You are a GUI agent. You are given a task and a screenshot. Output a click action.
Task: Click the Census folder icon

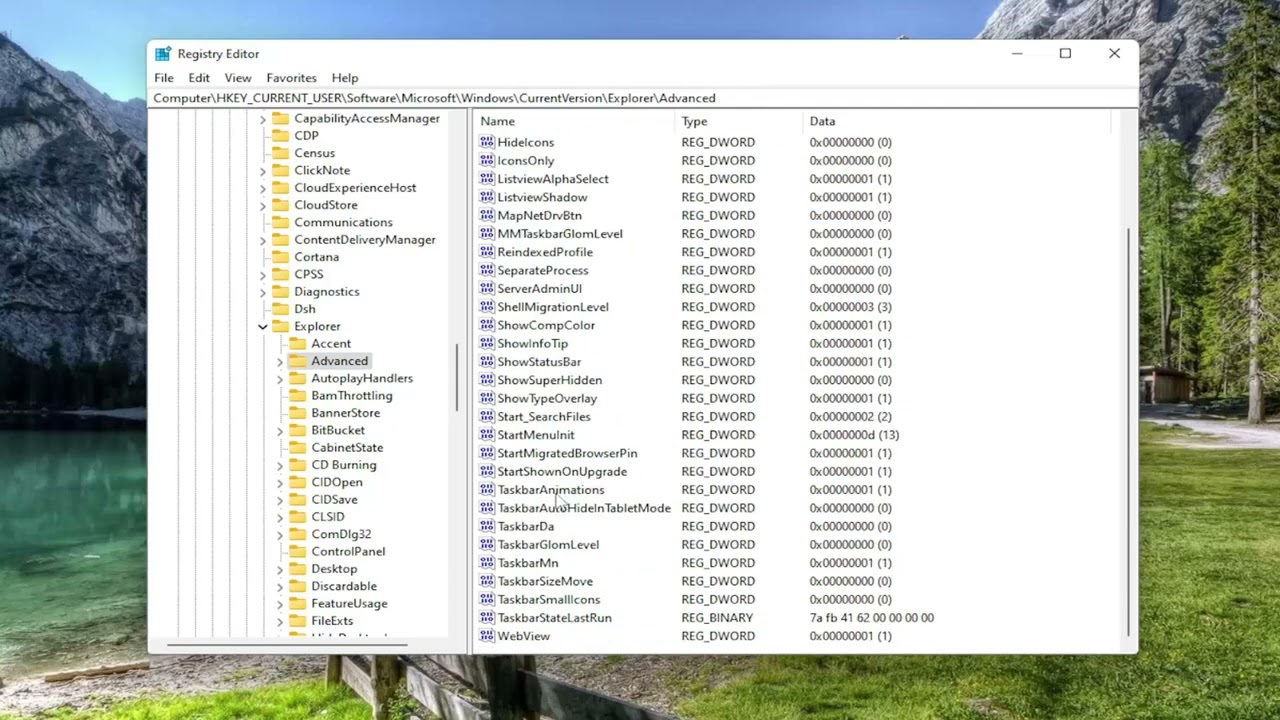click(280, 153)
